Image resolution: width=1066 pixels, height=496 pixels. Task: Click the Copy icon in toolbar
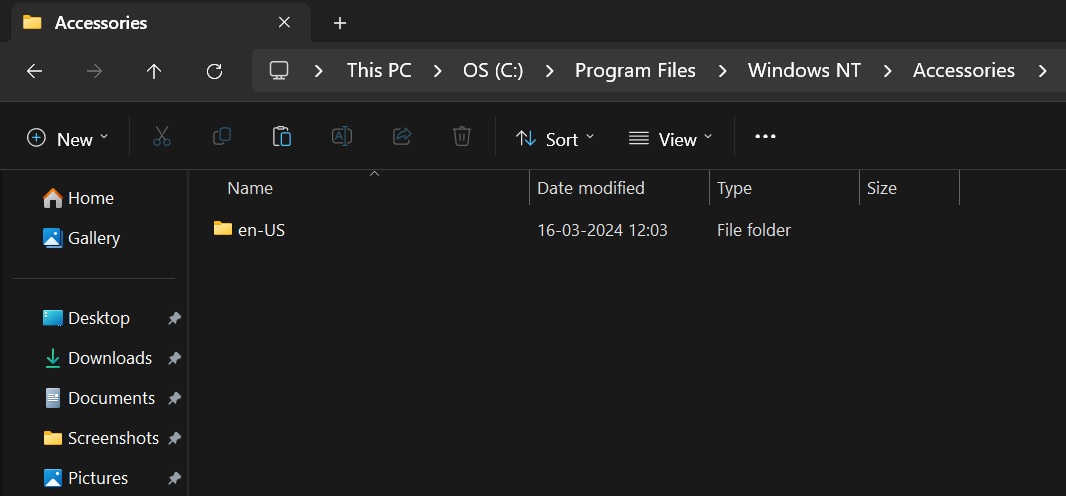[222, 137]
